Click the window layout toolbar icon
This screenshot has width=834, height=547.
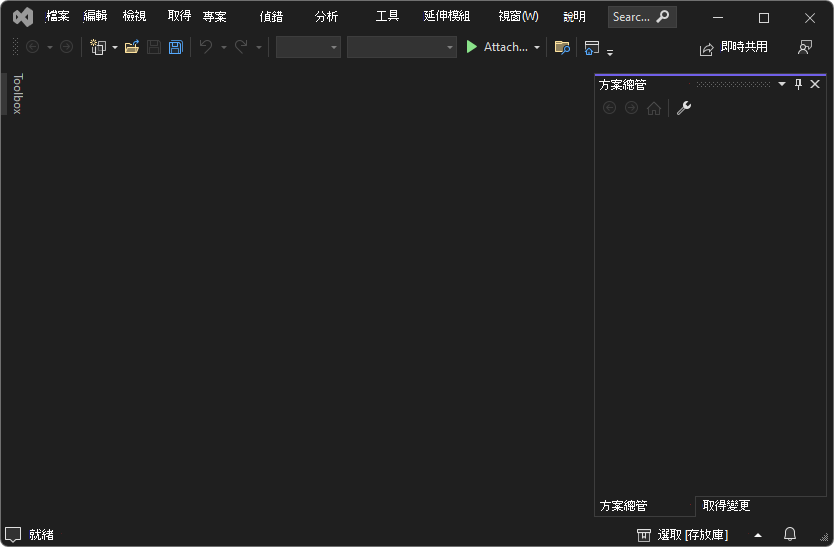[x=591, y=48]
